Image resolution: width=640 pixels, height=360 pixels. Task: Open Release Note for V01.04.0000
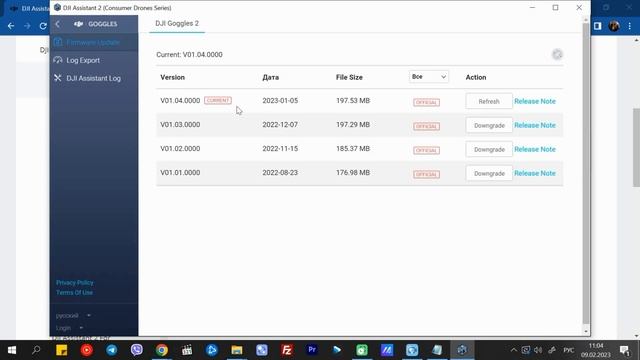click(x=535, y=101)
